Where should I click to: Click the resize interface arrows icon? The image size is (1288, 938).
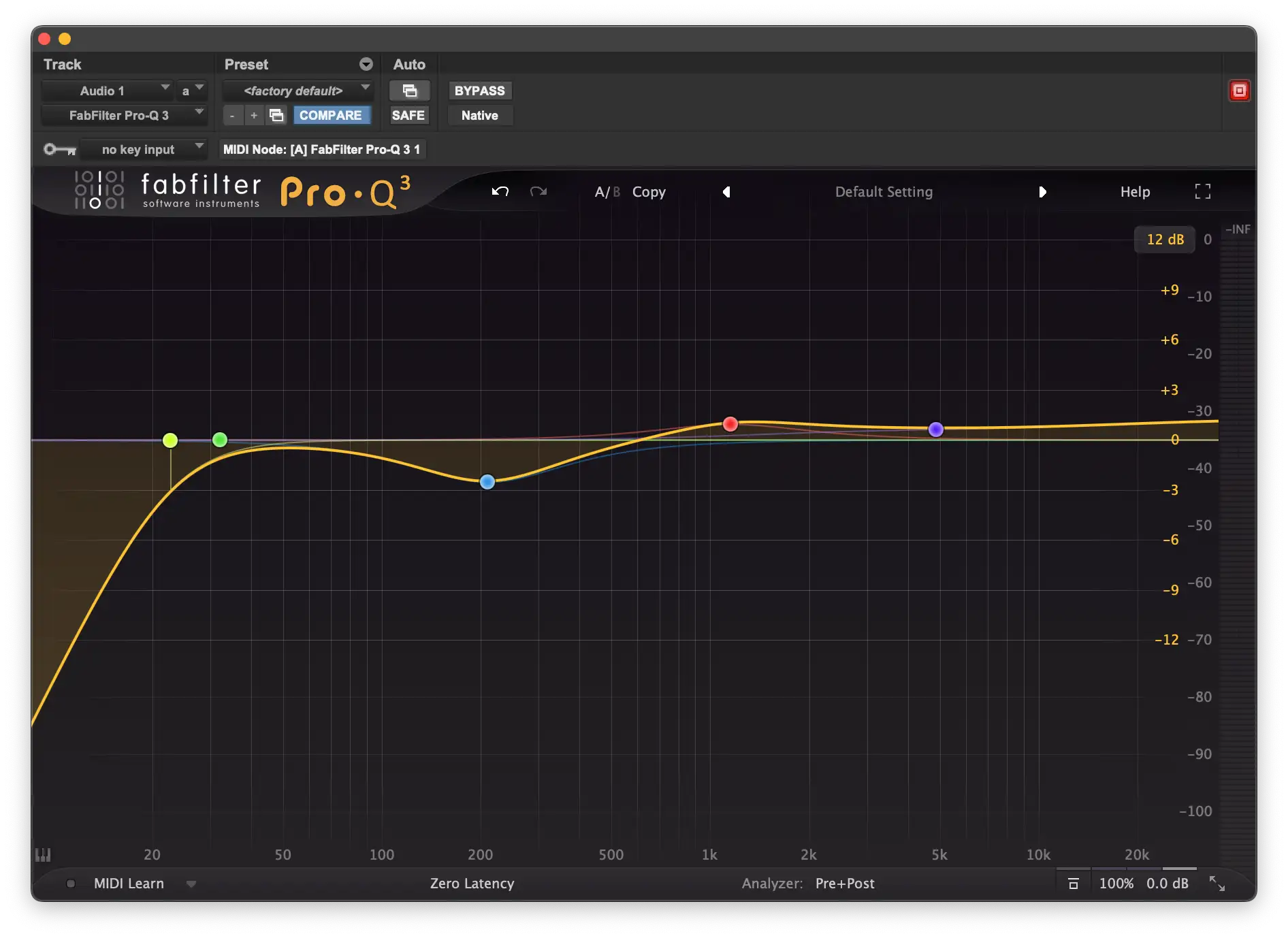click(1217, 884)
